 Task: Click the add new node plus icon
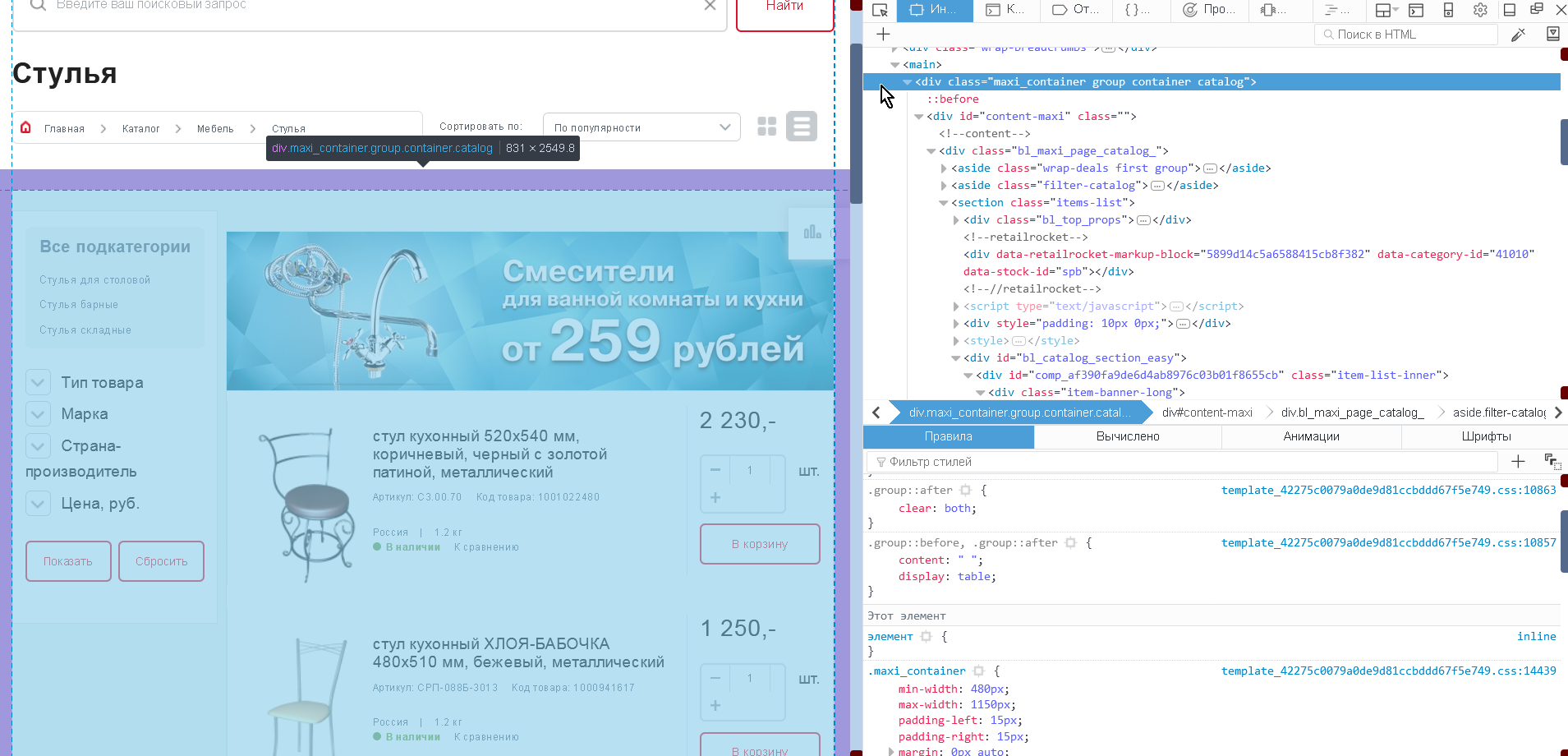coord(883,34)
